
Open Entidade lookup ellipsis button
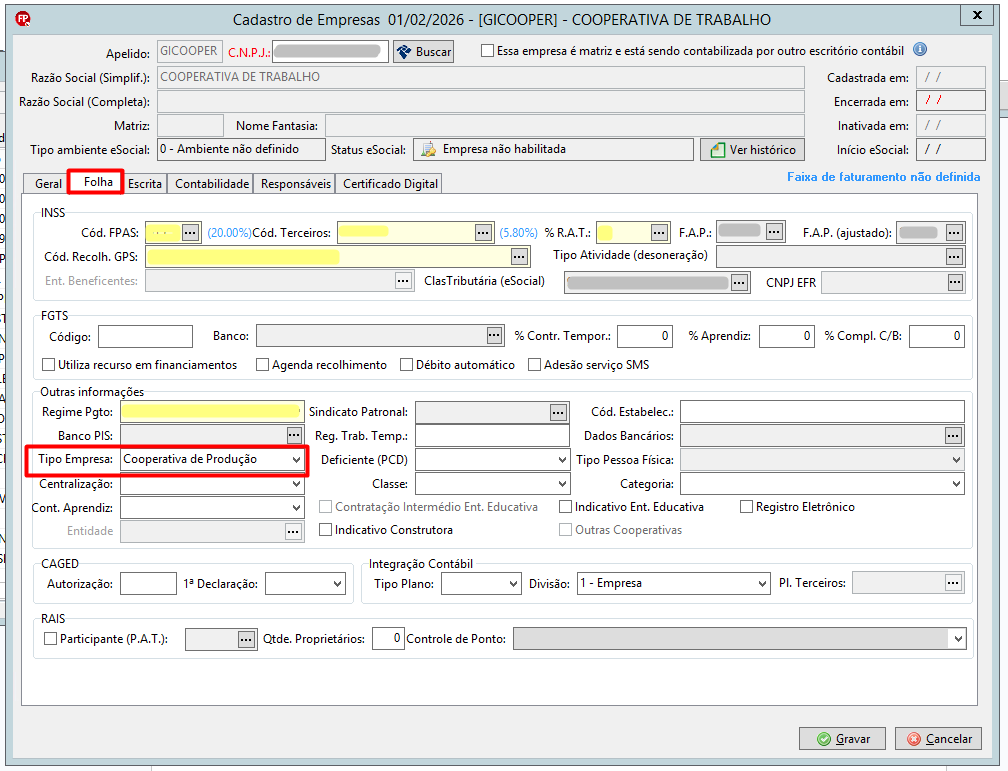293,531
